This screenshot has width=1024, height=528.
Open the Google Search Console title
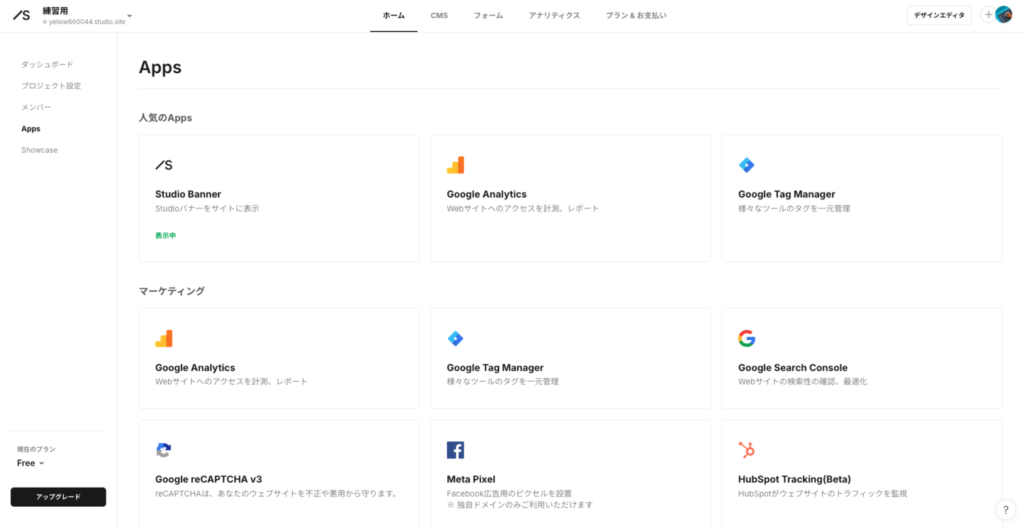click(793, 368)
